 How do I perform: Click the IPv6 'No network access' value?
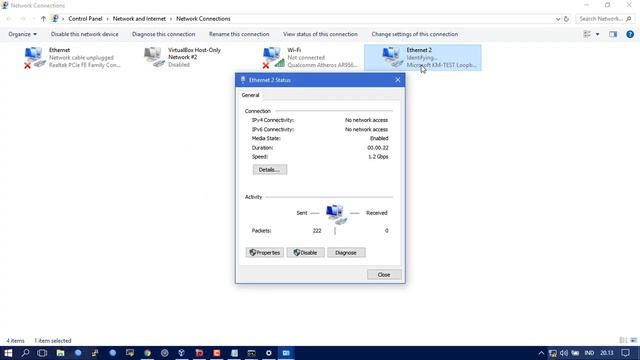coord(367,129)
